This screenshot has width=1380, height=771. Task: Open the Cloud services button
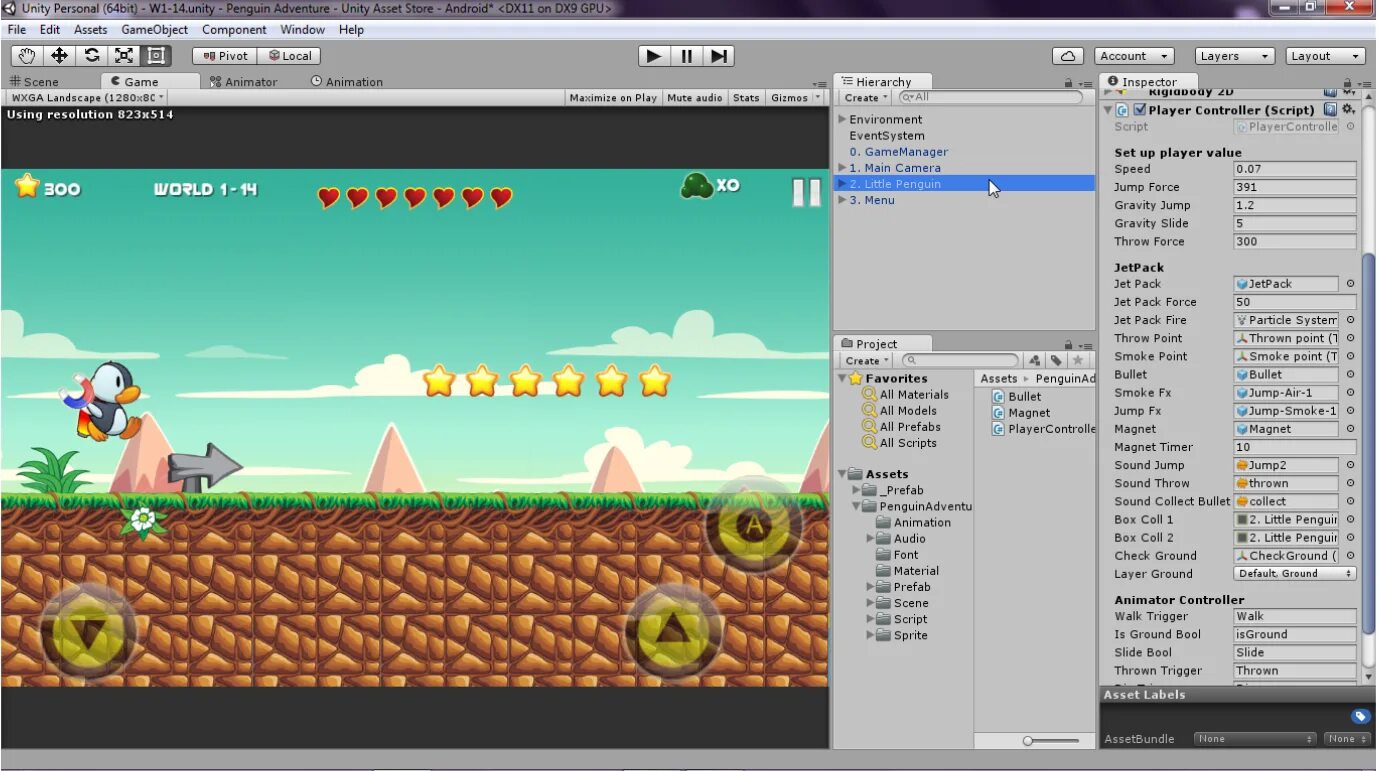[1068, 56]
